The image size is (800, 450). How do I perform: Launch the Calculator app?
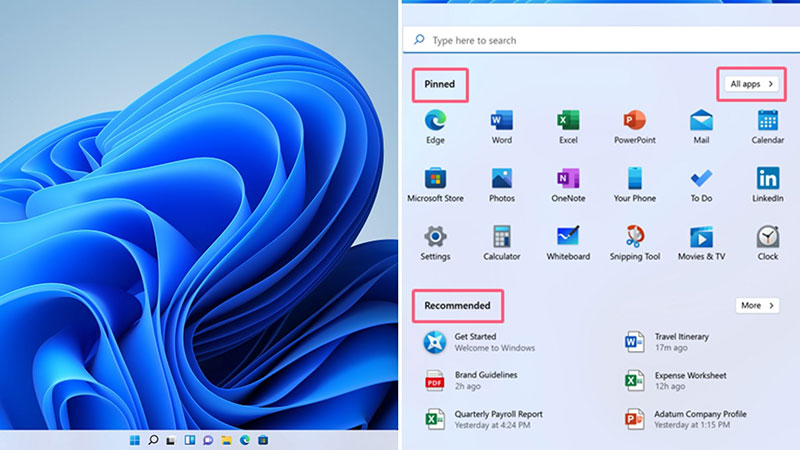click(x=502, y=243)
